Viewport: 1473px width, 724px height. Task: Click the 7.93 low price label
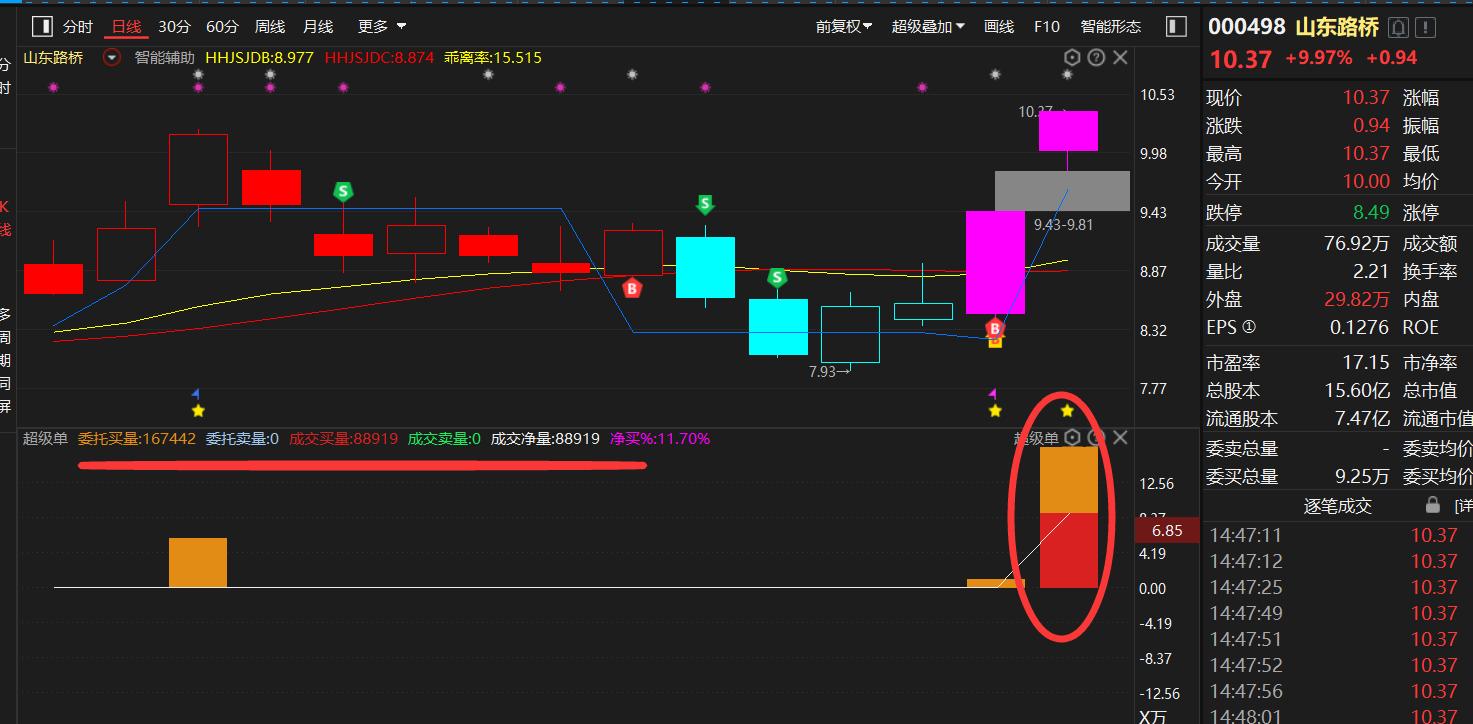829,372
